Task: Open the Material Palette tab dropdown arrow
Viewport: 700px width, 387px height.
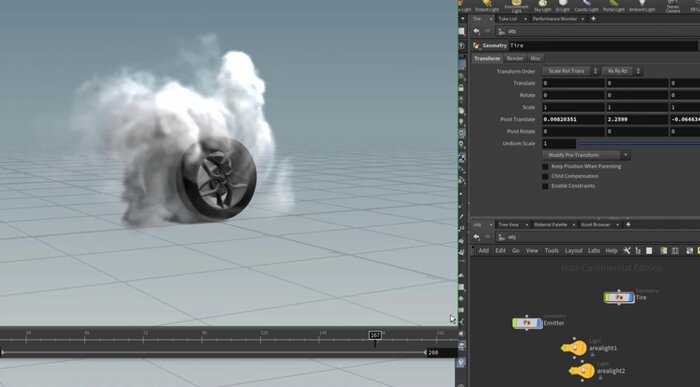Action: click(x=573, y=225)
